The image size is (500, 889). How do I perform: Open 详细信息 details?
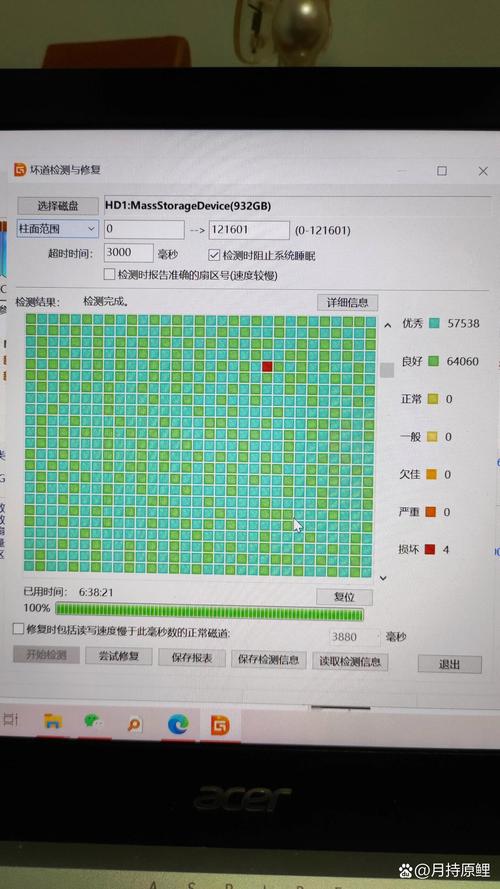point(347,302)
